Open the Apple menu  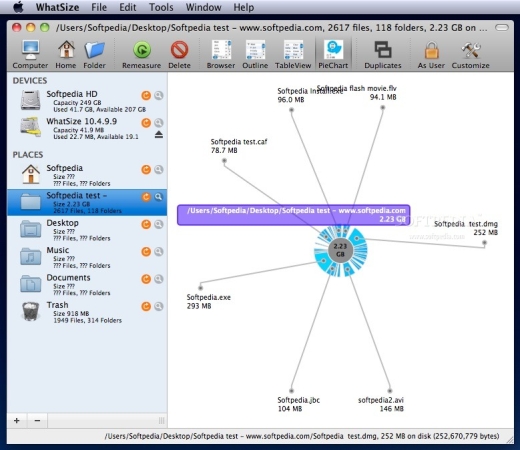[x=18, y=7]
